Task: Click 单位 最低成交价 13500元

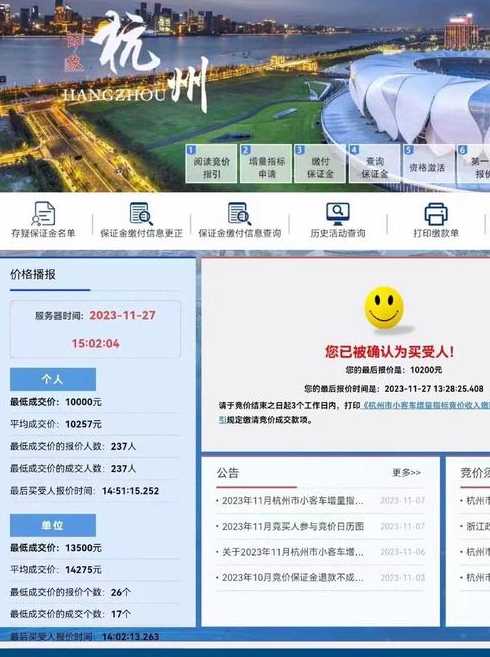Action: click(56, 548)
